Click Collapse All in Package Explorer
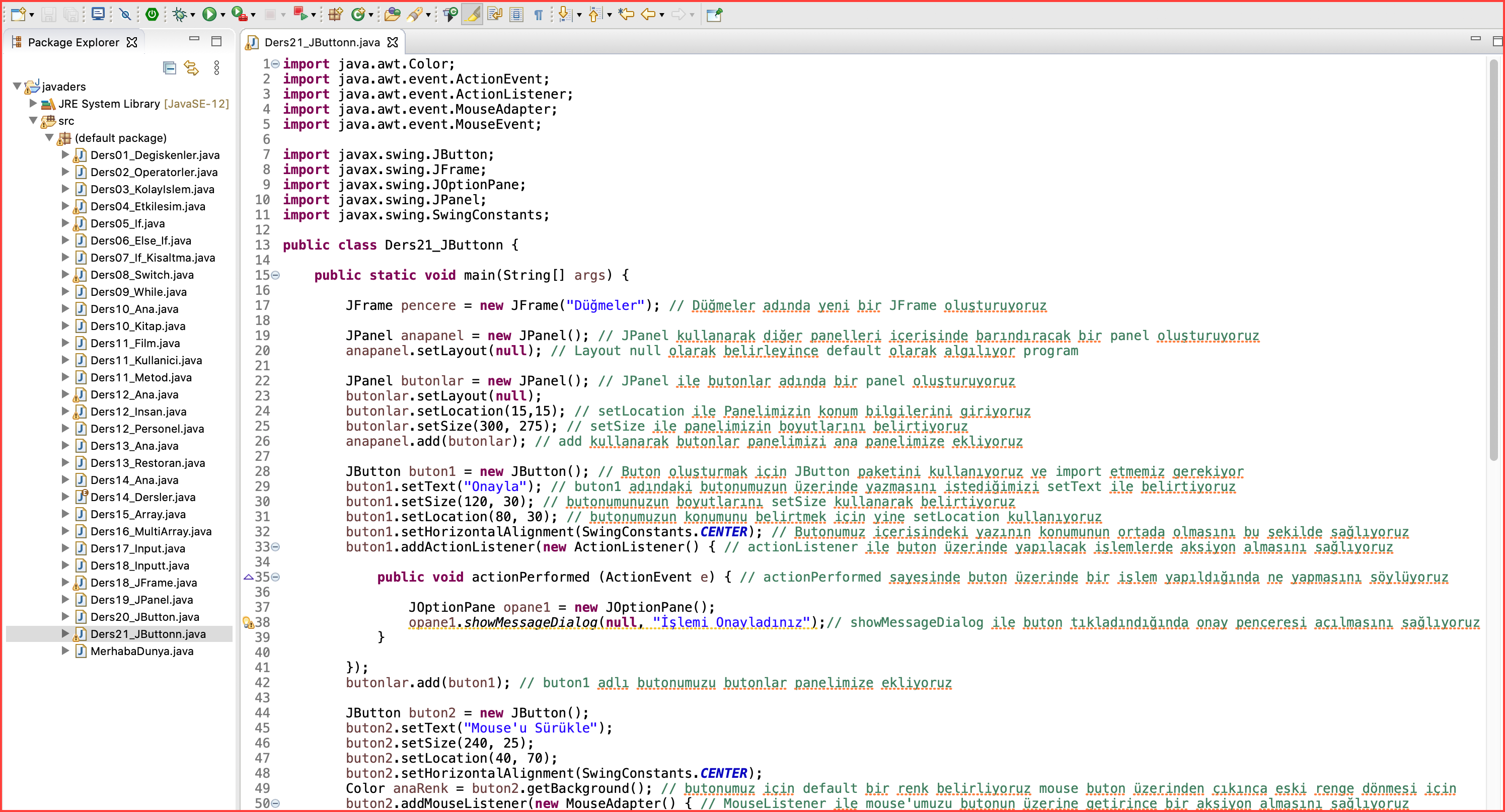Screen dimensions: 1505x812 pos(170,68)
